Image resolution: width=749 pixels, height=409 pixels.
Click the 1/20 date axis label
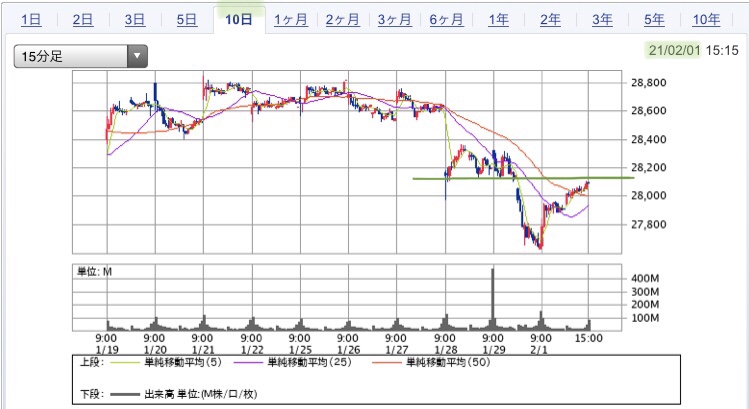[x=155, y=350]
